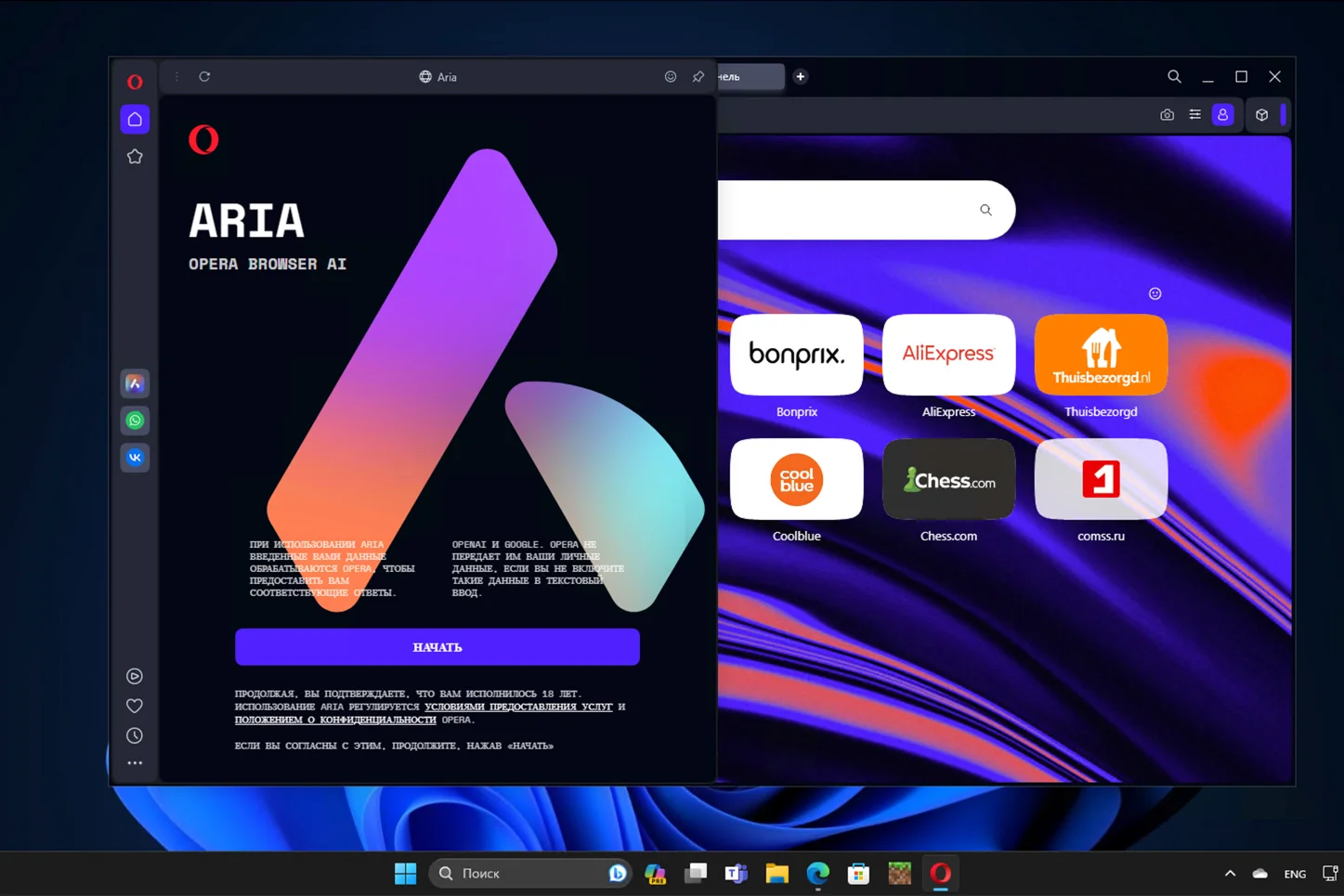This screenshot has height=896, width=1344.
Task: Open the profile account icon
Action: (x=1223, y=115)
